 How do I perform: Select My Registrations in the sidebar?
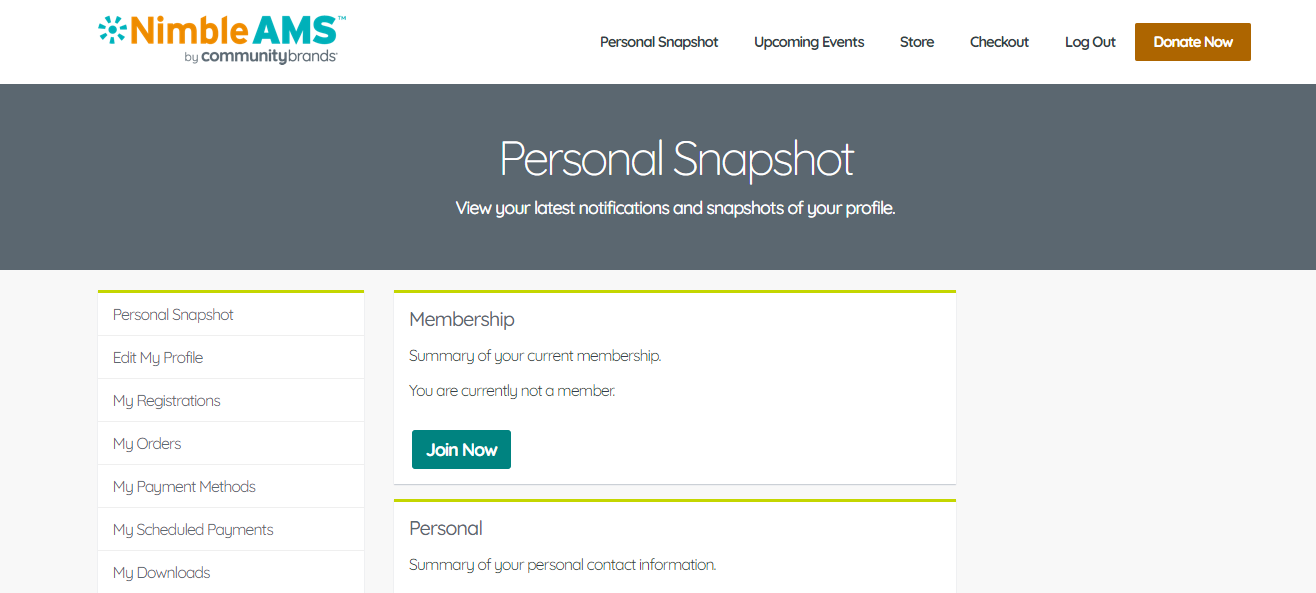pyautogui.click(x=166, y=401)
